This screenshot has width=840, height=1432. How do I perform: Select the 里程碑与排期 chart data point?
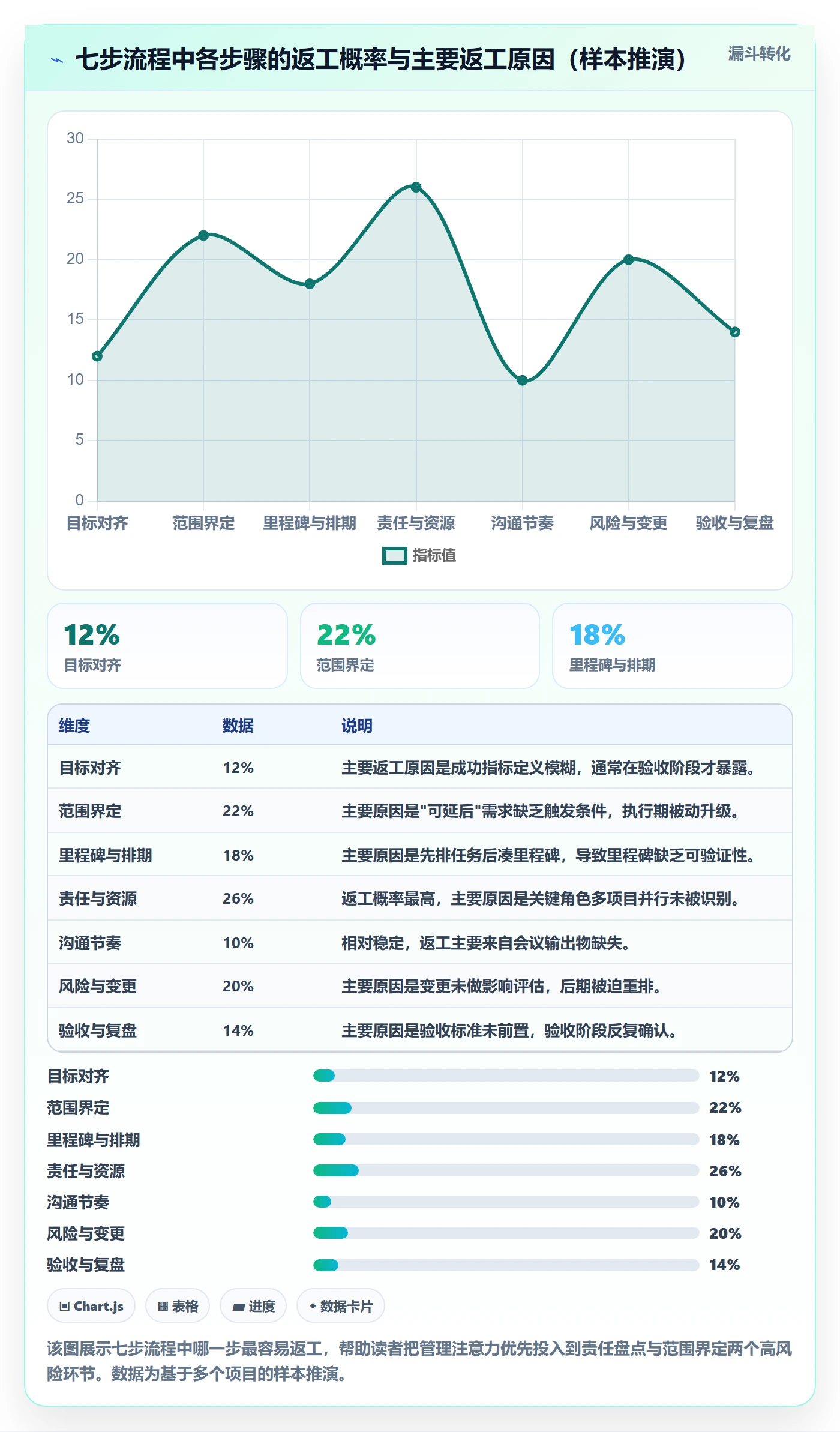click(x=310, y=284)
